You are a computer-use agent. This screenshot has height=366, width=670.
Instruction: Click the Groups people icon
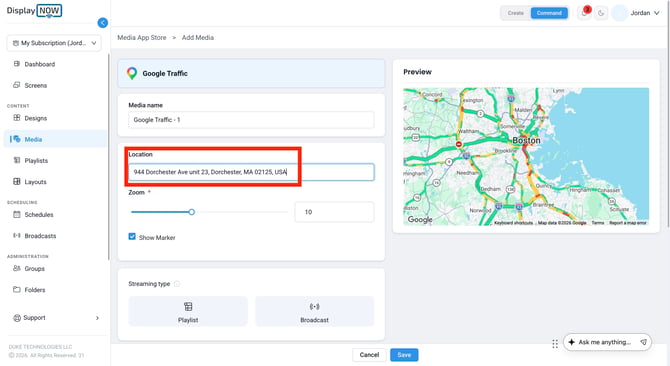[x=17, y=268]
